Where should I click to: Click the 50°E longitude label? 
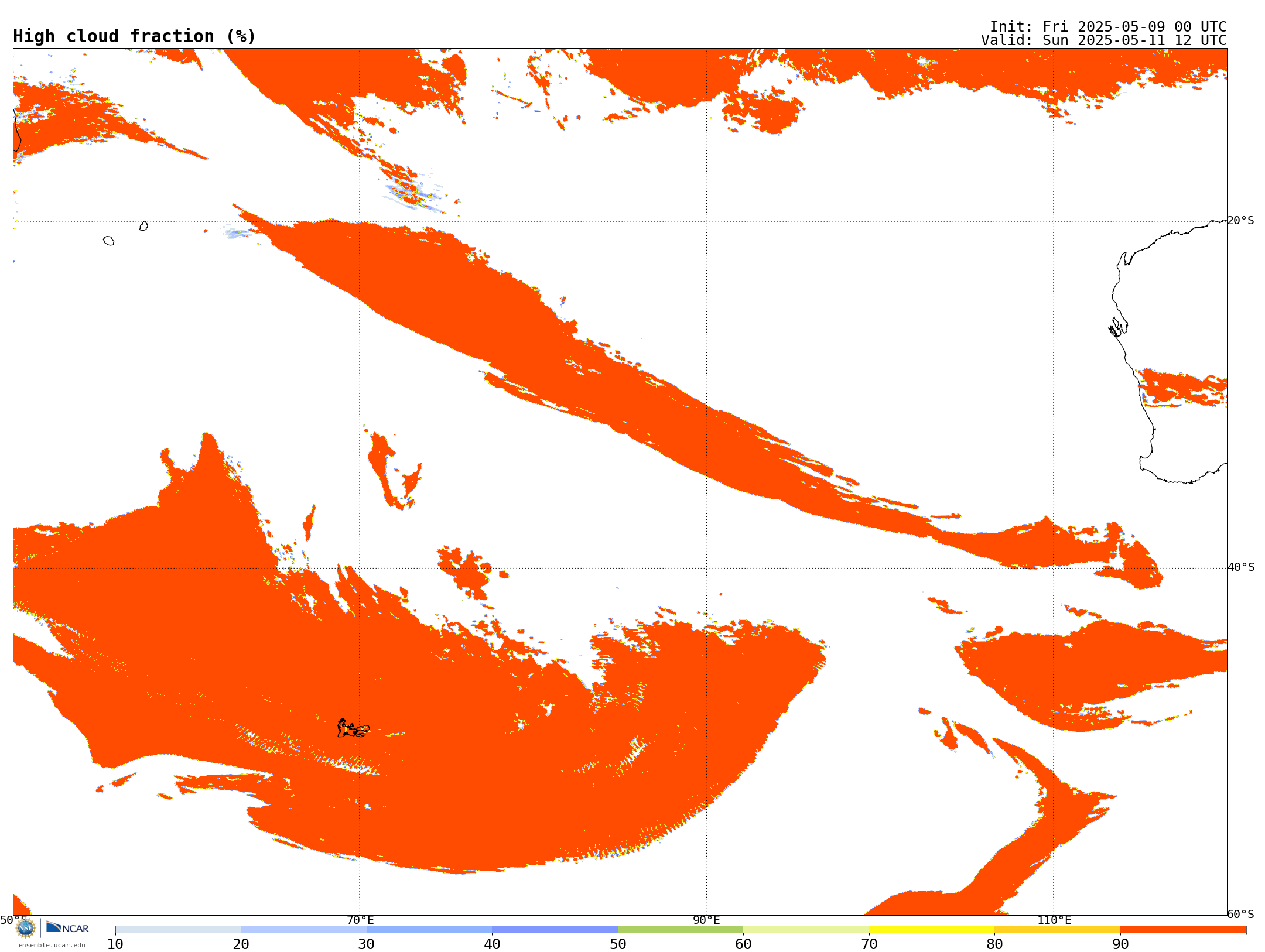[x=13, y=920]
